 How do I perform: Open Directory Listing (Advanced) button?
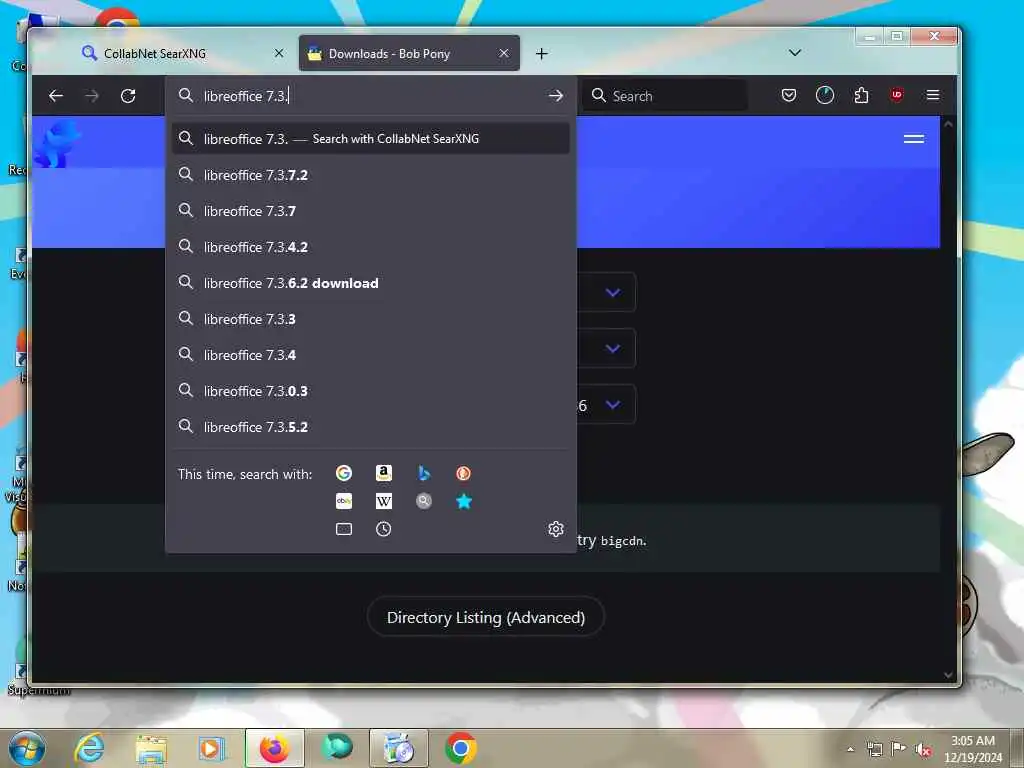(485, 617)
